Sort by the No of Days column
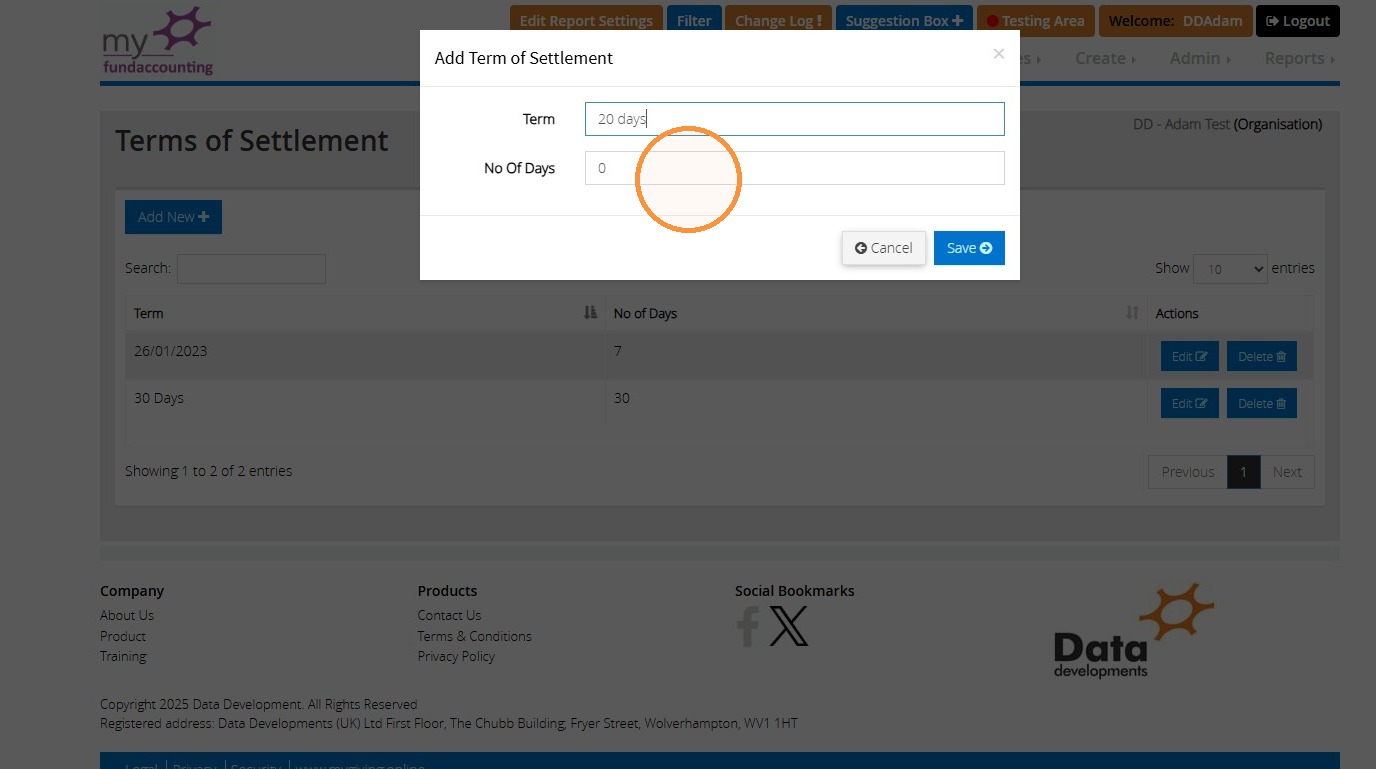The image size is (1376, 769). click(x=876, y=313)
